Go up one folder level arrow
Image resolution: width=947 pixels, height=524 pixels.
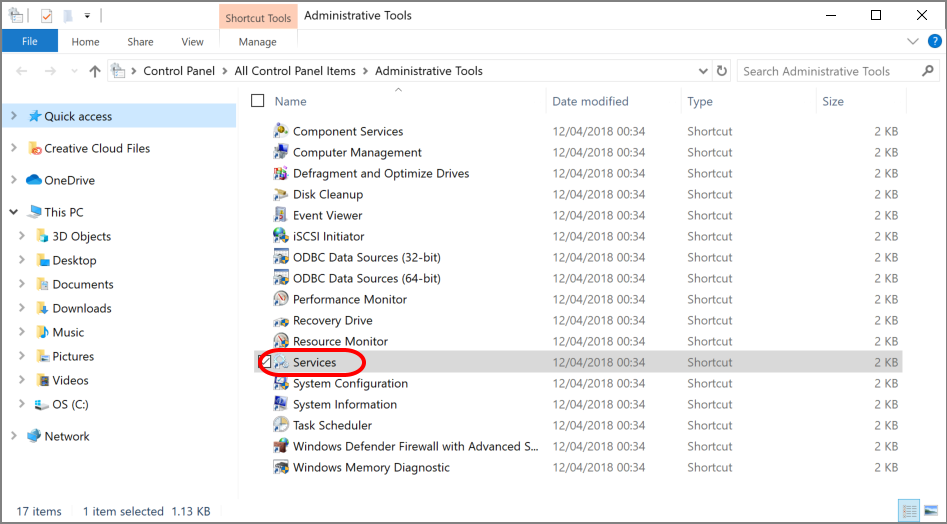[95, 71]
